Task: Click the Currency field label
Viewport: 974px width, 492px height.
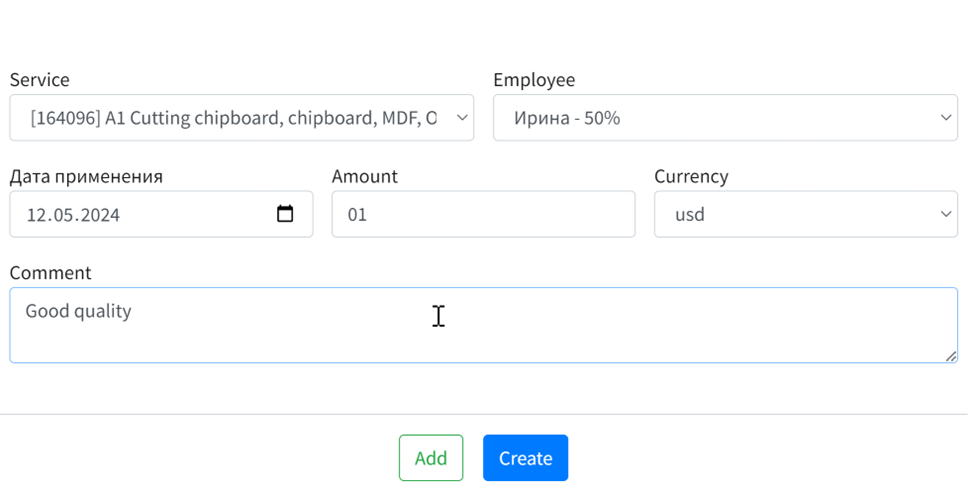Action: coord(691,176)
